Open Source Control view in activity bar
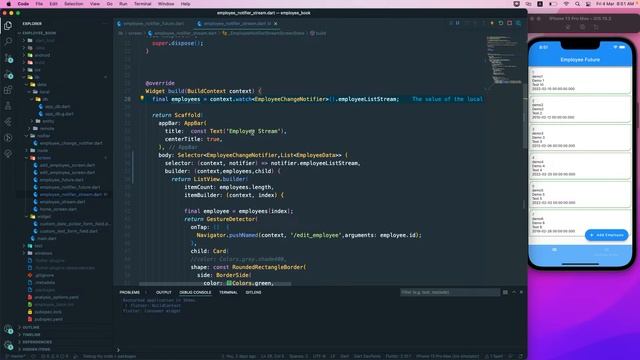The height and width of the screenshot is (360, 640). [x=8, y=58]
